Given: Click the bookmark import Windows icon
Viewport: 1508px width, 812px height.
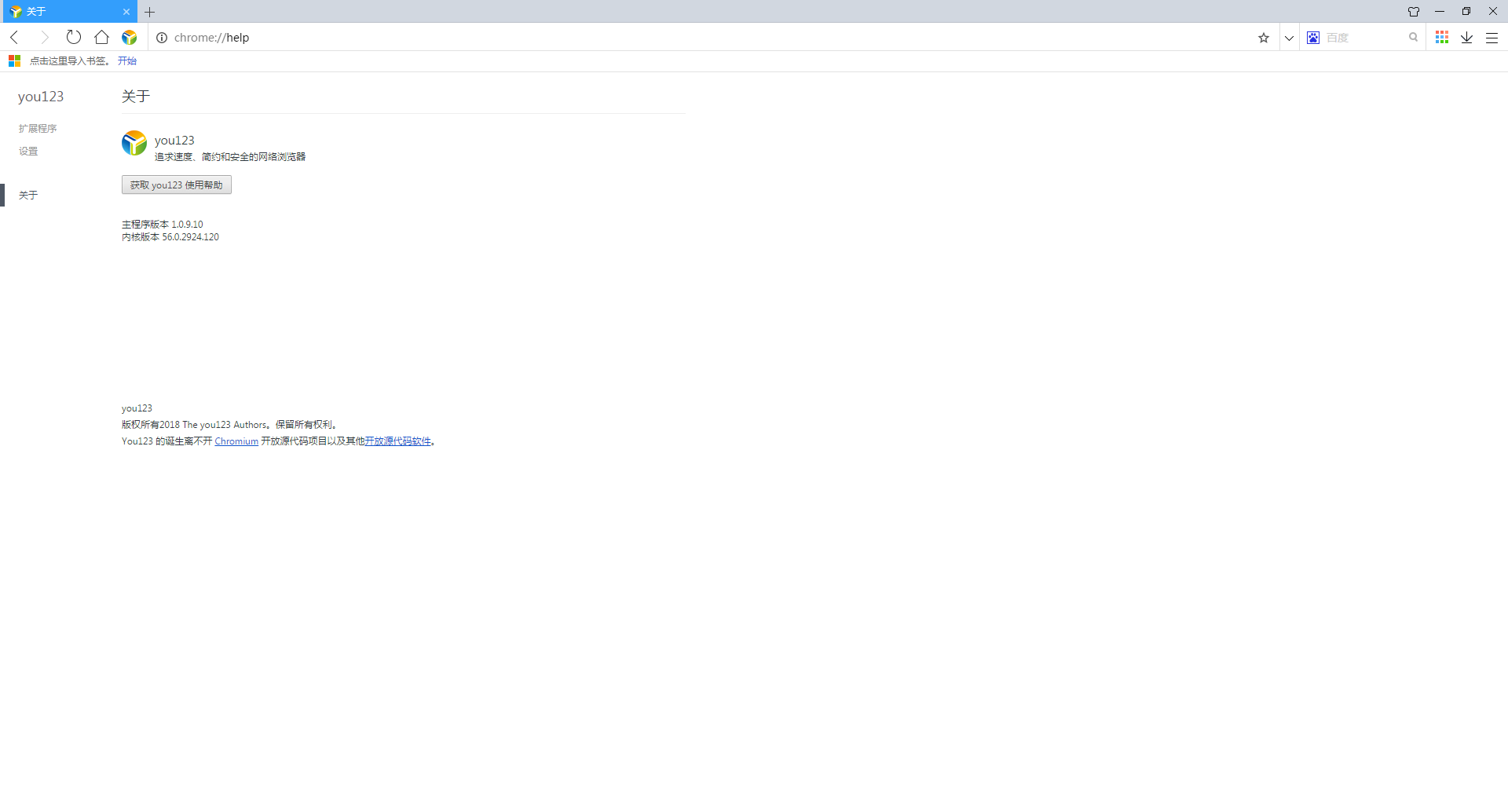Looking at the screenshot, I should pyautogui.click(x=14, y=60).
